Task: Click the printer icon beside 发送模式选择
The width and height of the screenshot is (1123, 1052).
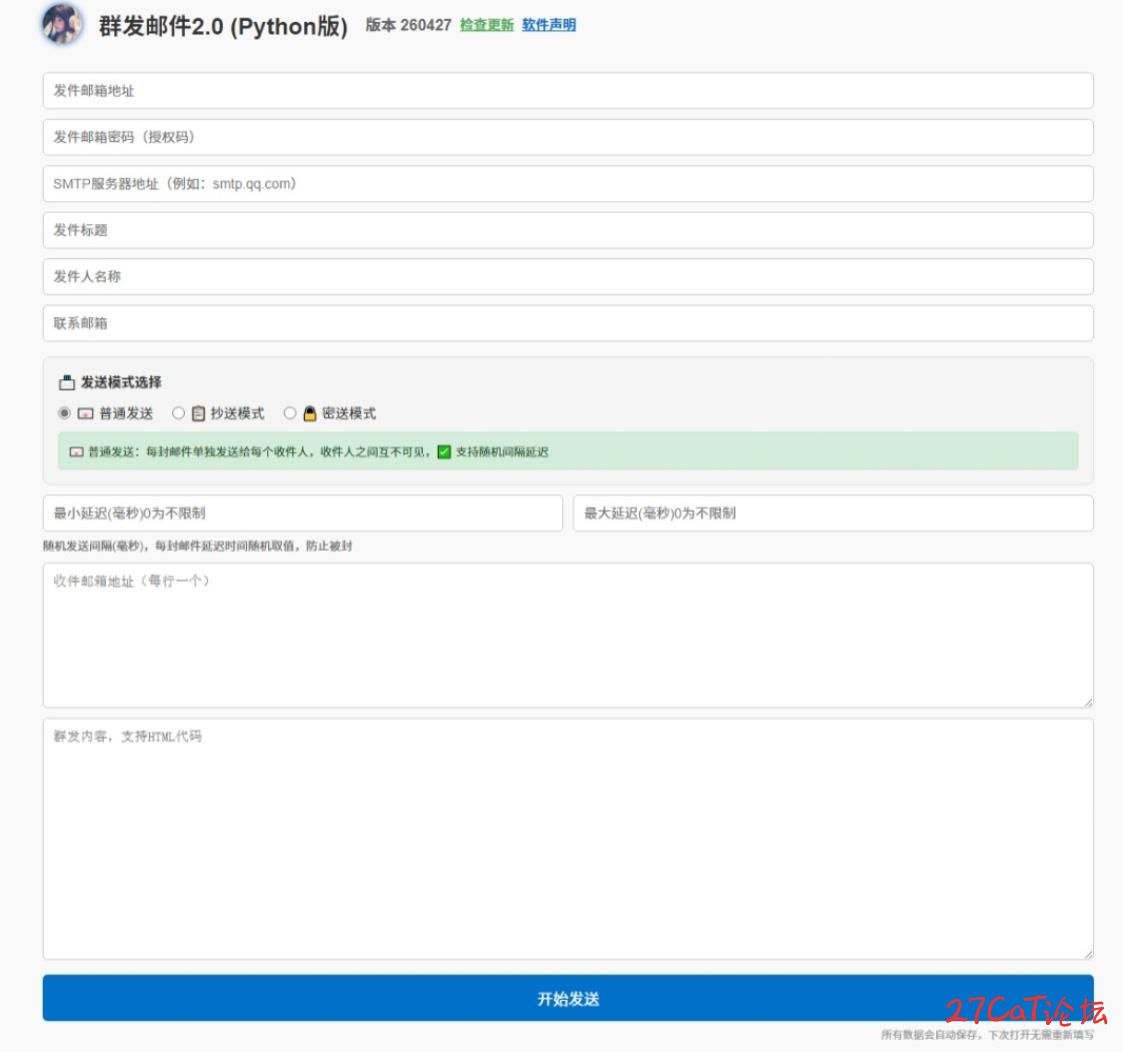Action: pyautogui.click(x=67, y=382)
